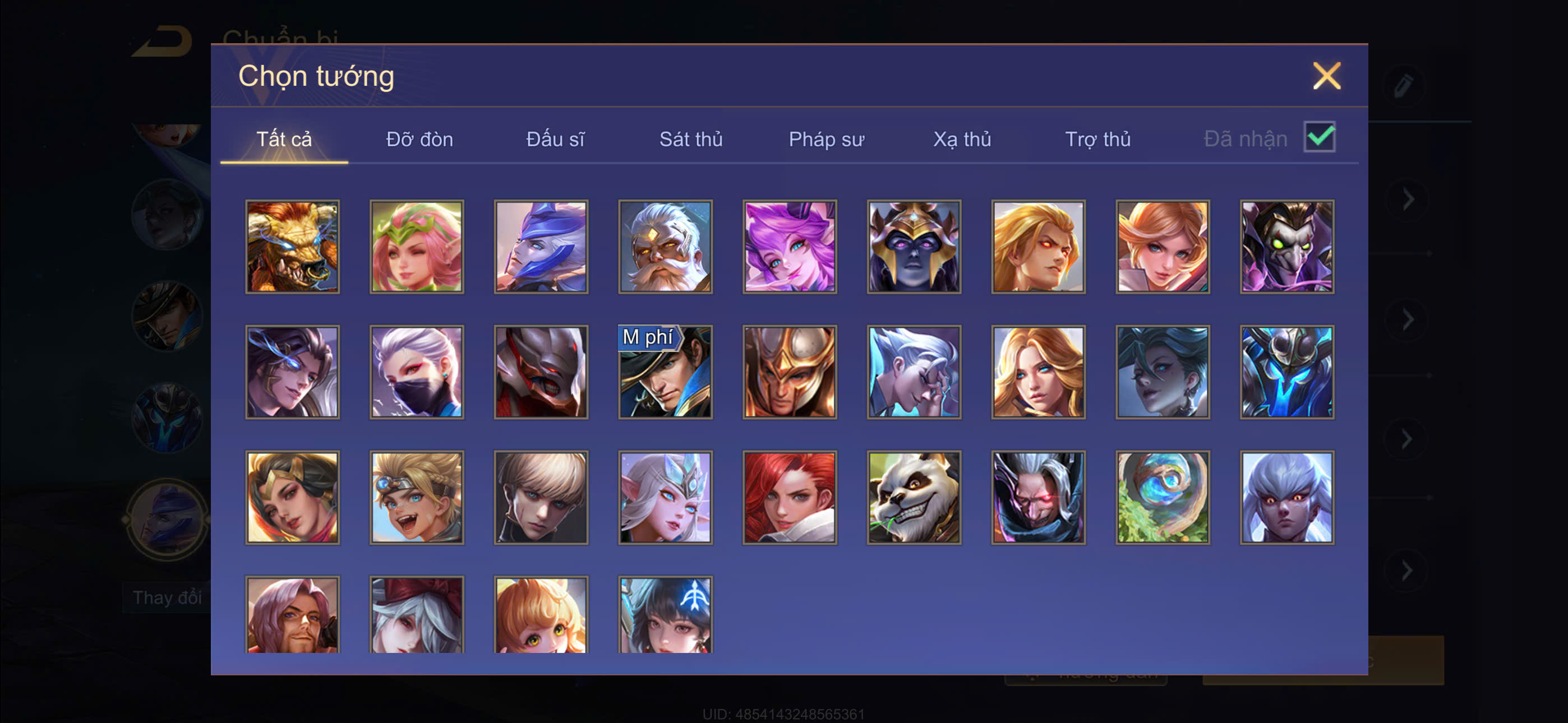
Task: Choose the purple-haired girl hero portrait
Action: (790, 247)
